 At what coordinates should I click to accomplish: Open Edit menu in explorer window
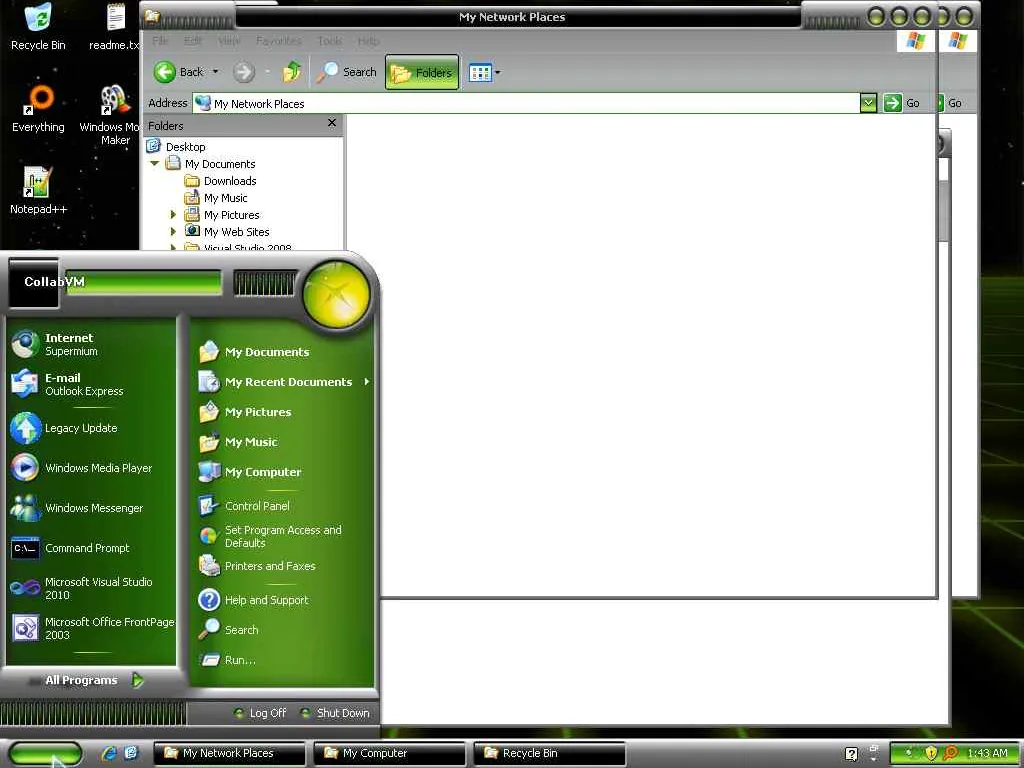[193, 40]
